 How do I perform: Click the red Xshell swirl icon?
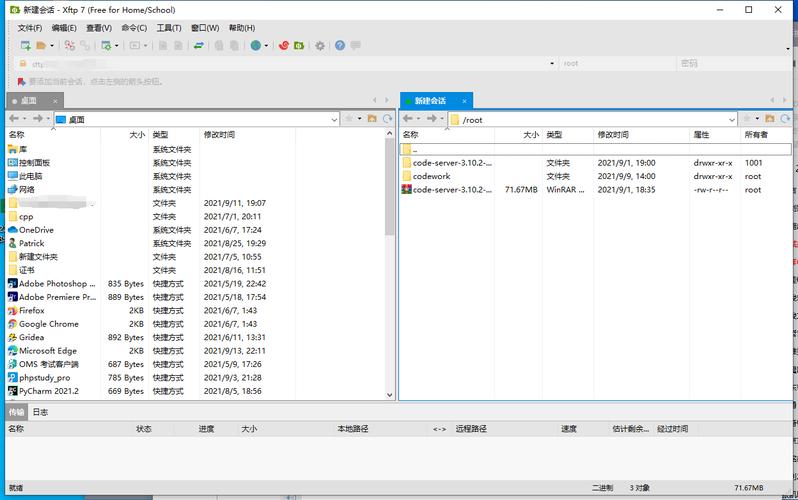point(284,46)
